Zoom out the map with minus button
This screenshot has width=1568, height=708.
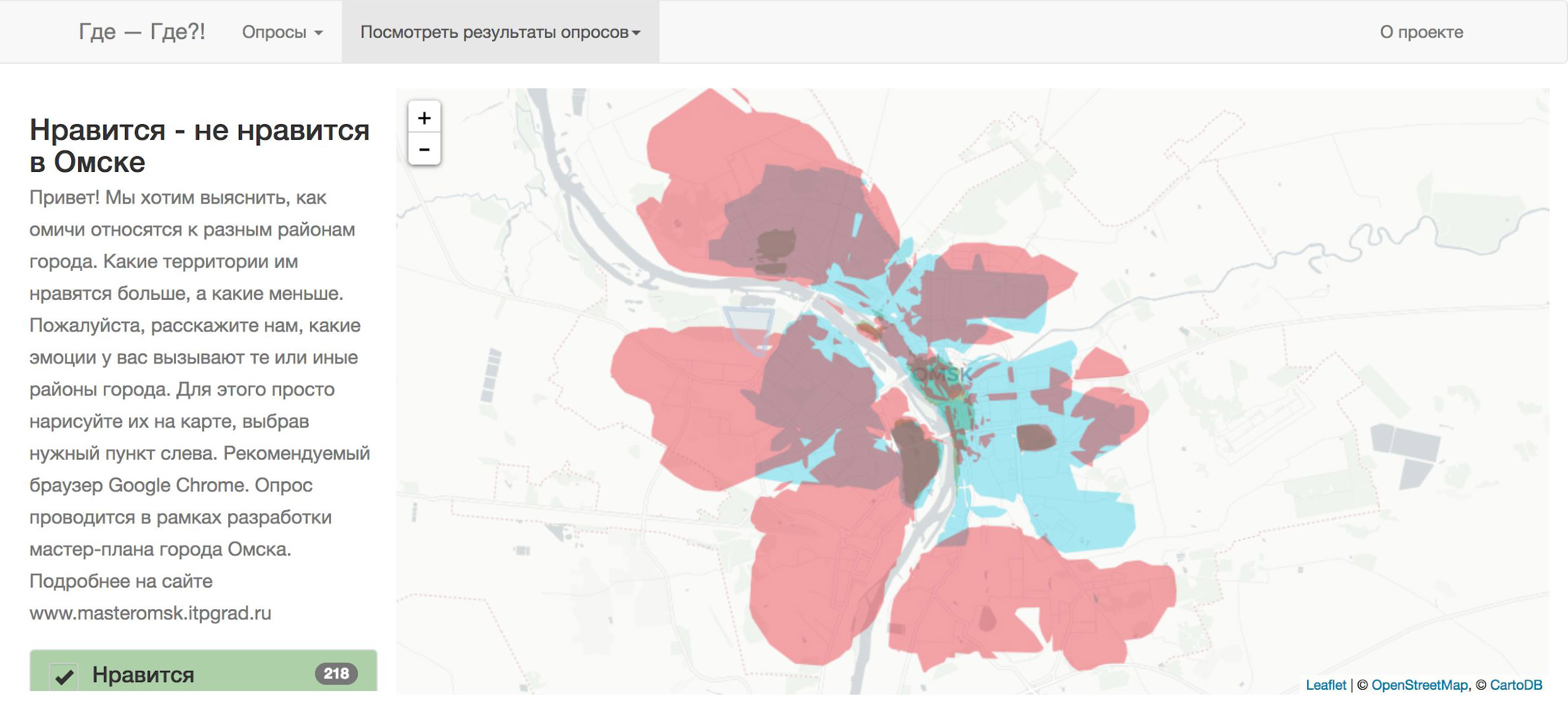(x=424, y=150)
